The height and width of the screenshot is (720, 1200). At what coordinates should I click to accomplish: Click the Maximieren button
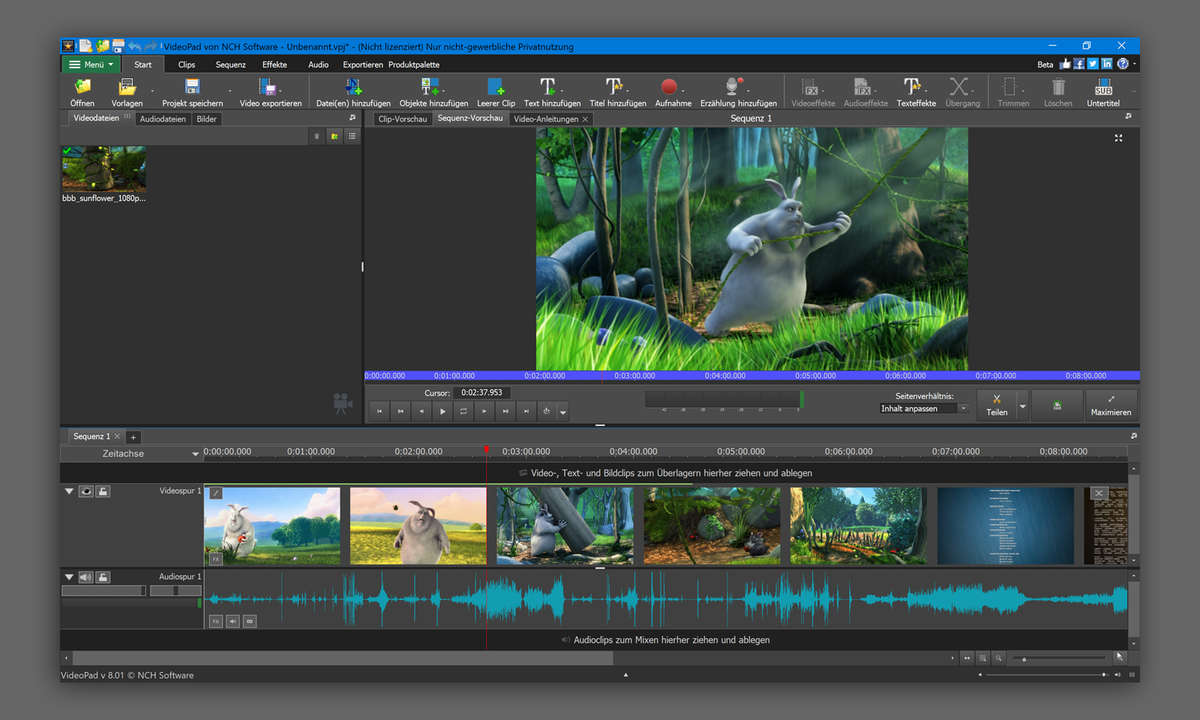click(1111, 405)
